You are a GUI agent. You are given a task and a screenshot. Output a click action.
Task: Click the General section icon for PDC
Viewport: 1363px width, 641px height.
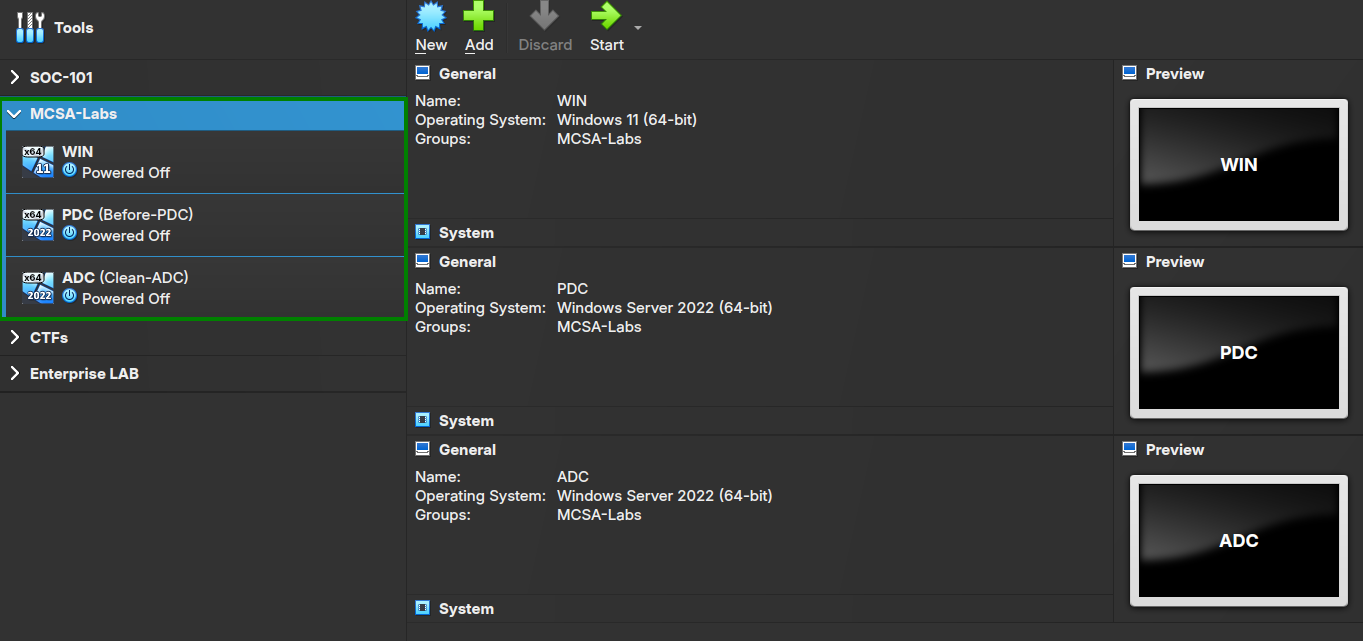pyautogui.click(x=423, y=261)
